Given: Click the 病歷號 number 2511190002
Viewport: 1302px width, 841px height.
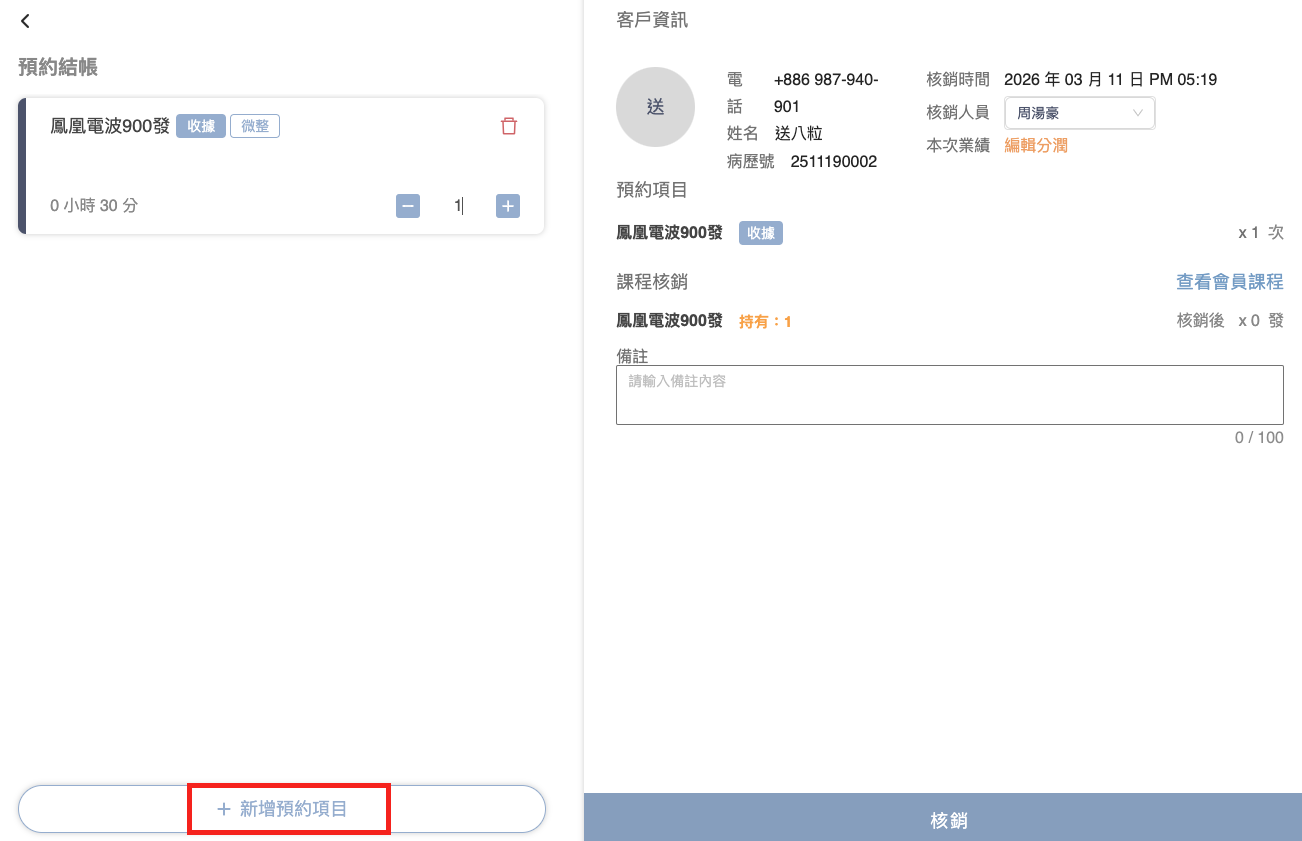Looking at the screenshot, I should (833, 161).
